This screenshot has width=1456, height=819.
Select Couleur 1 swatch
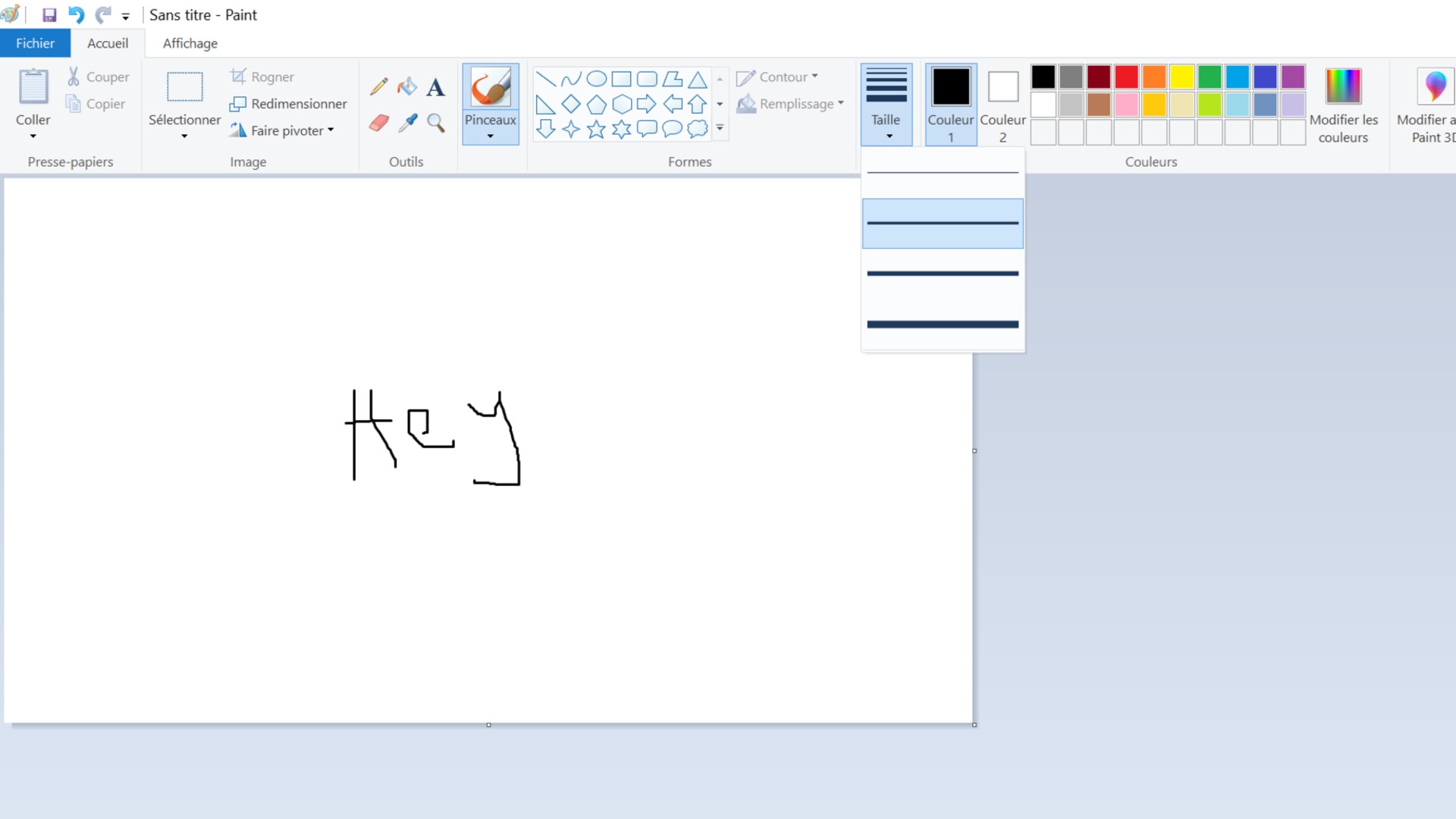pos(951,105)
